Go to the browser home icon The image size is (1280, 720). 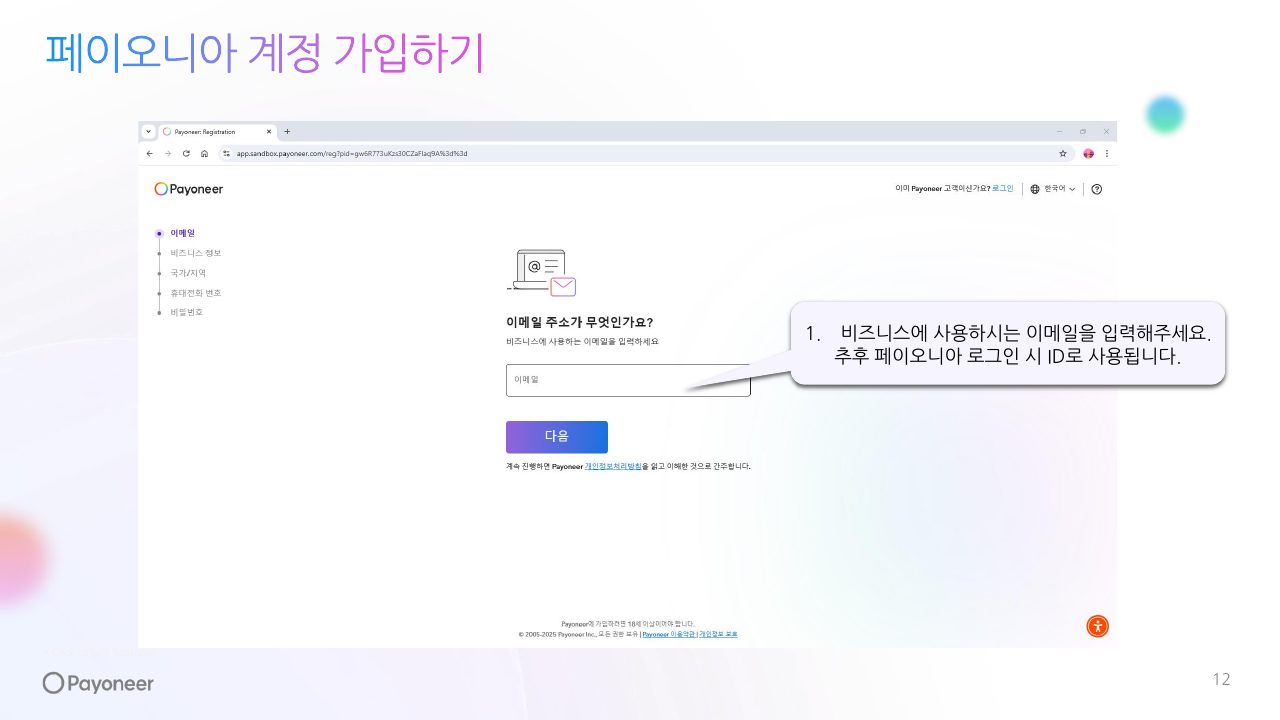[204, 154]
